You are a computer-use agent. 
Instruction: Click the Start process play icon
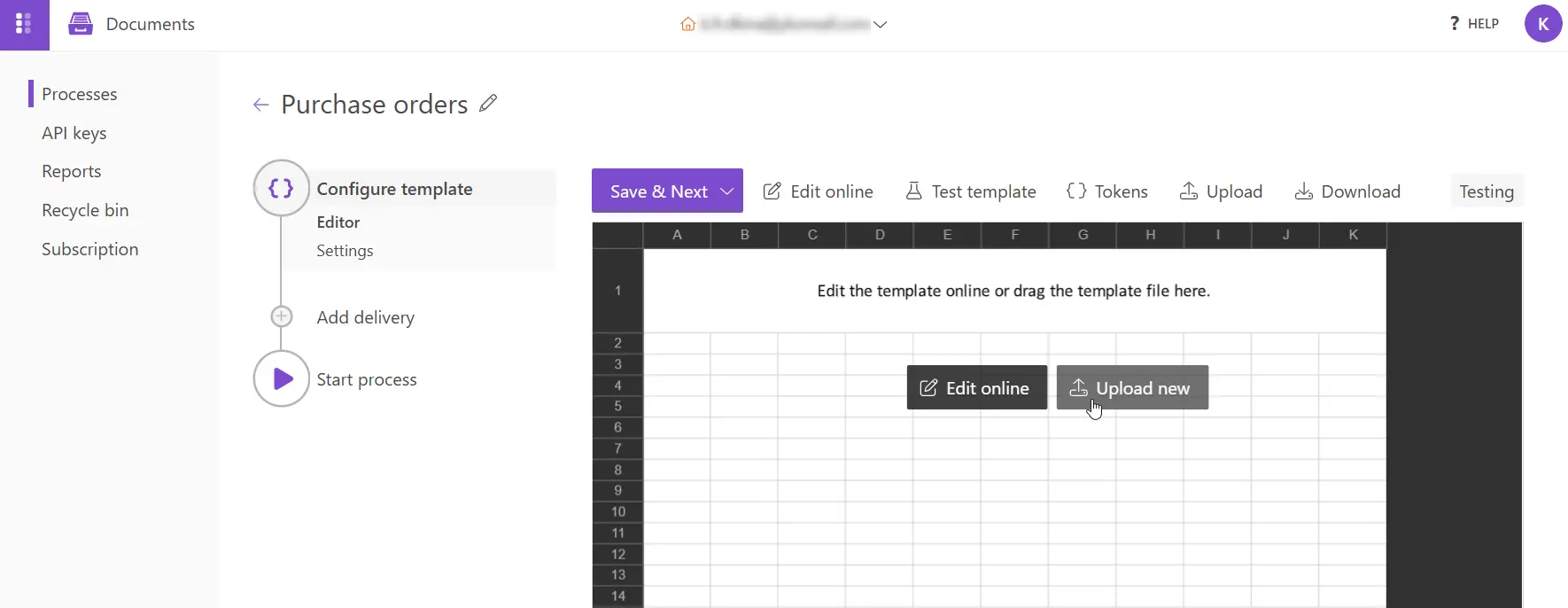click(x=281, y=378)
